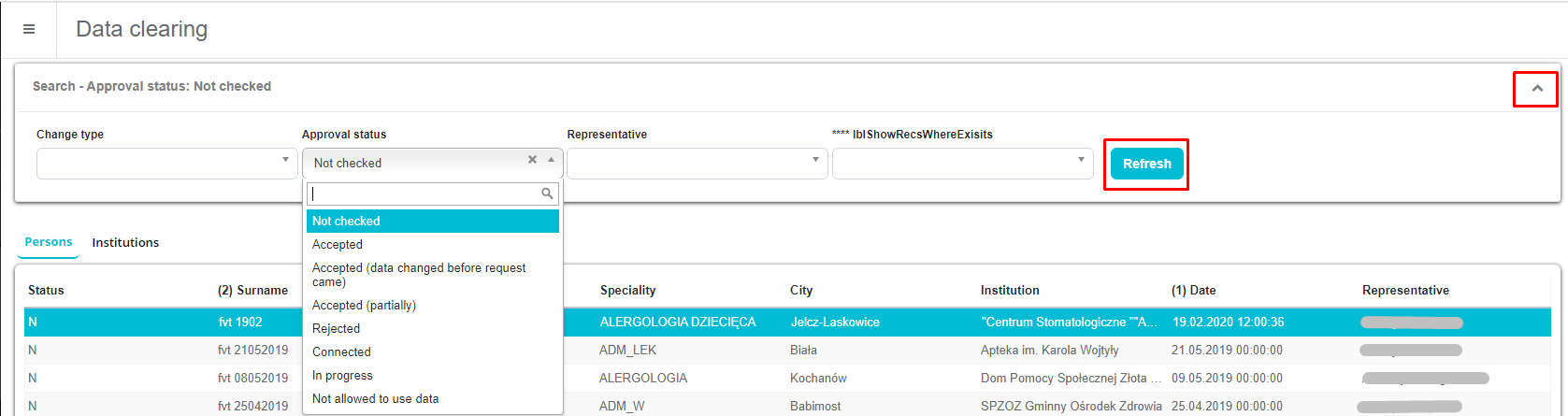Click the dropdown search text field
Screen dimensions: 1568x416
[x=424, y=194]
